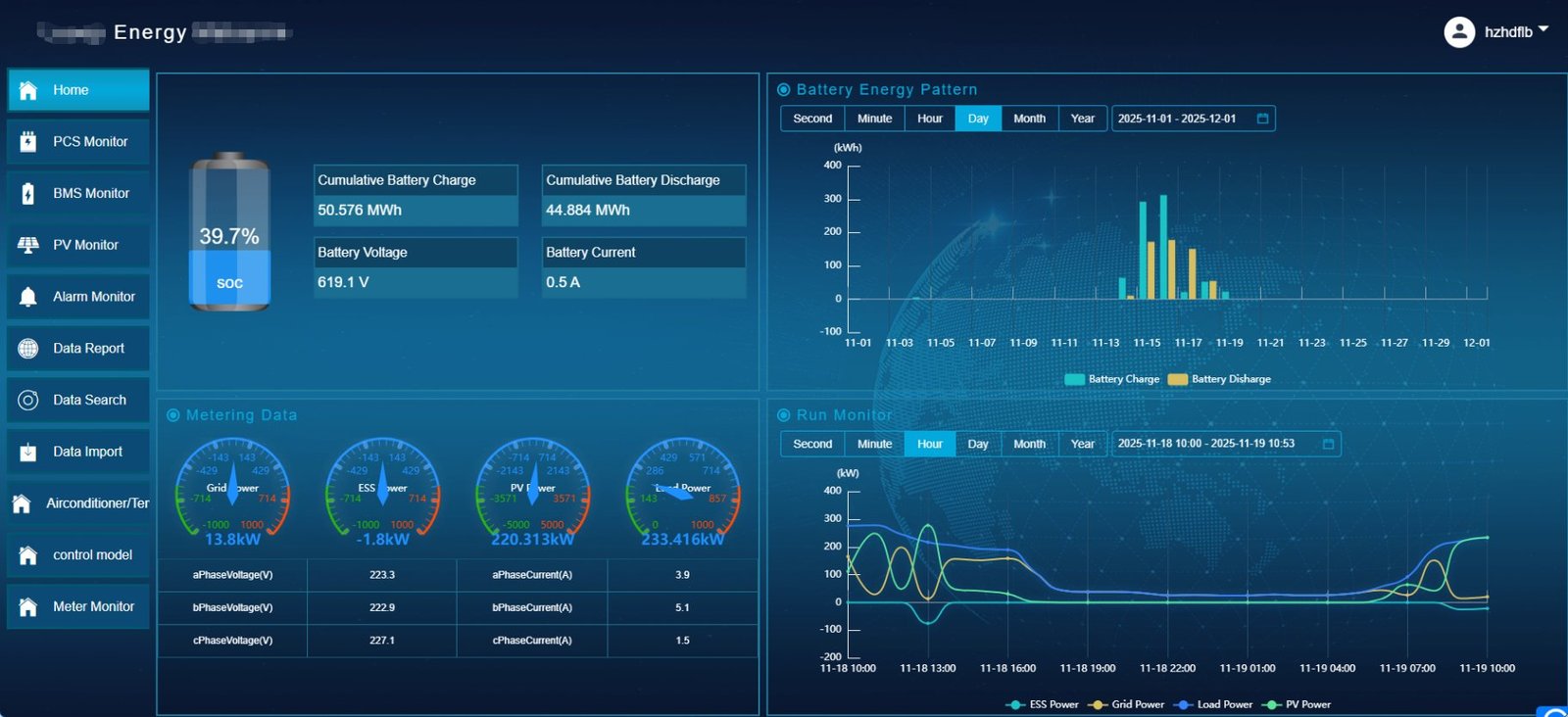Select Second tab in Battery Energy Pattern

tap(812, 119)
